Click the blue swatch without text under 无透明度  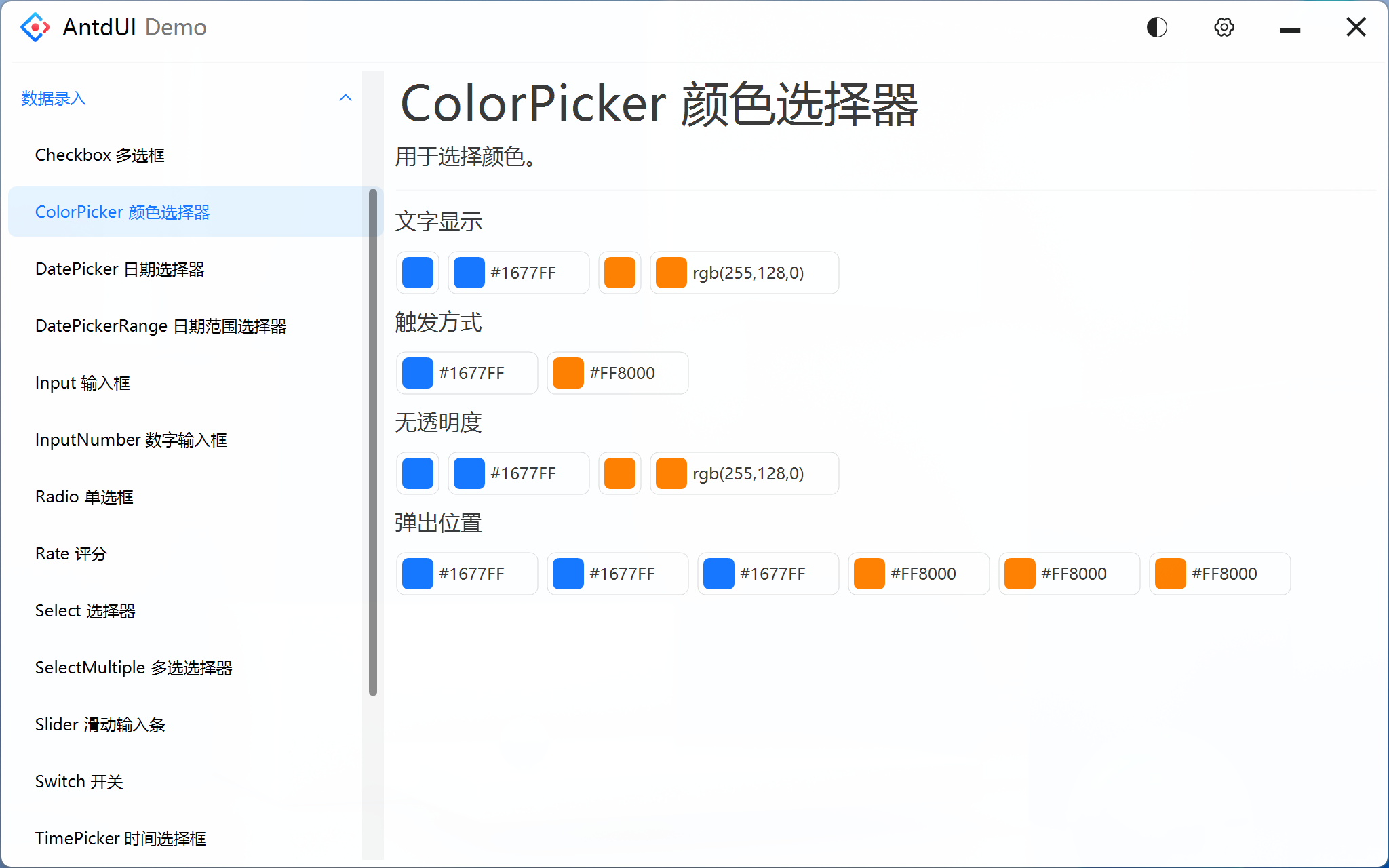pos(417,473)
